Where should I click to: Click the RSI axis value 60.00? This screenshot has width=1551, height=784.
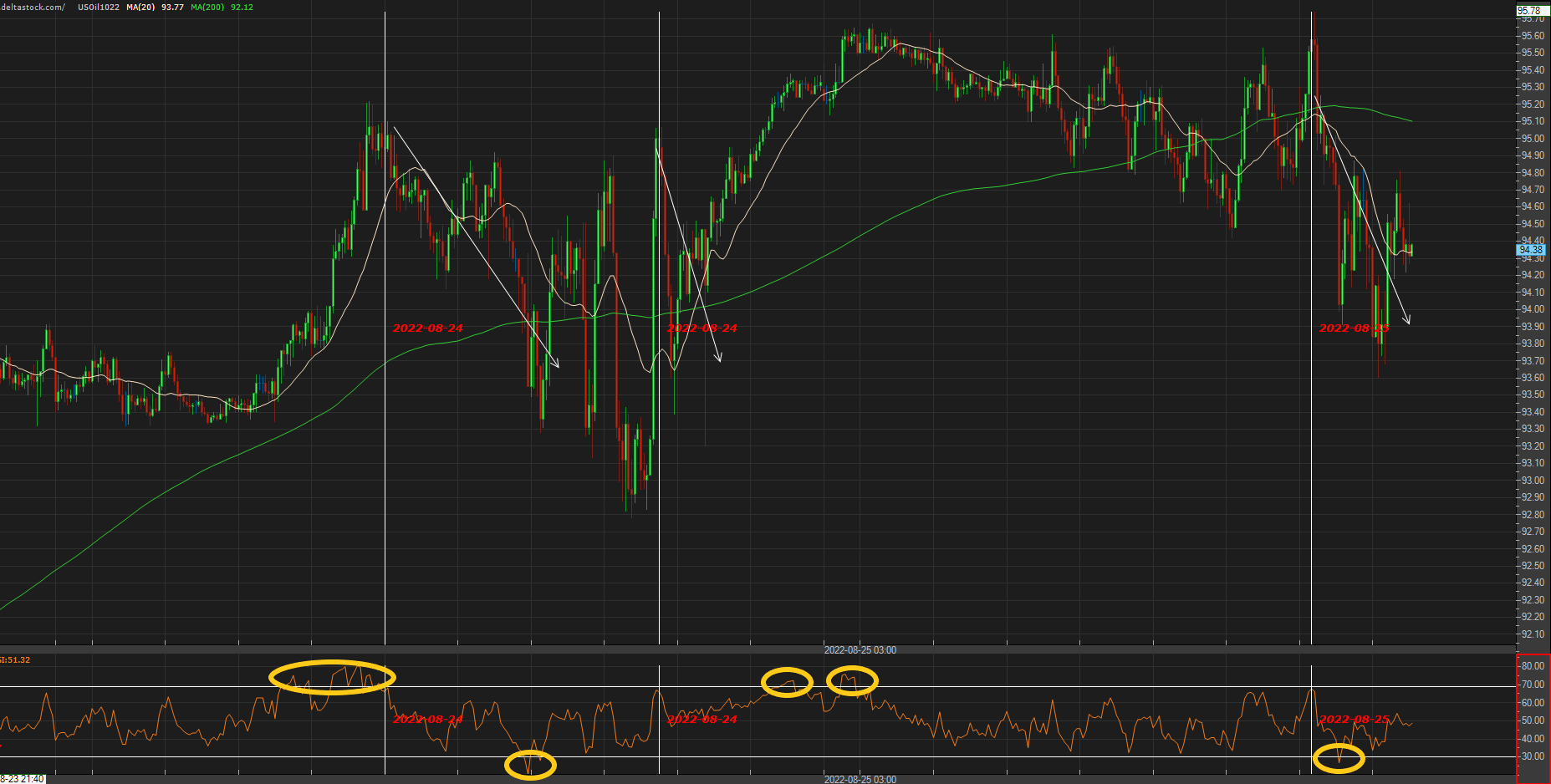1533,703
